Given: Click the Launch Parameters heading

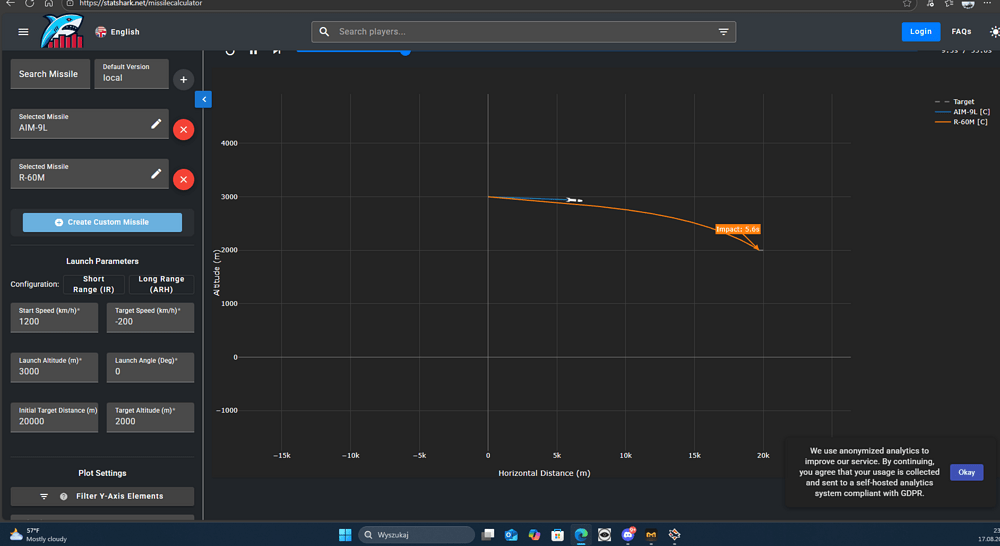Looking at the screenshot, I should point(102,261).
